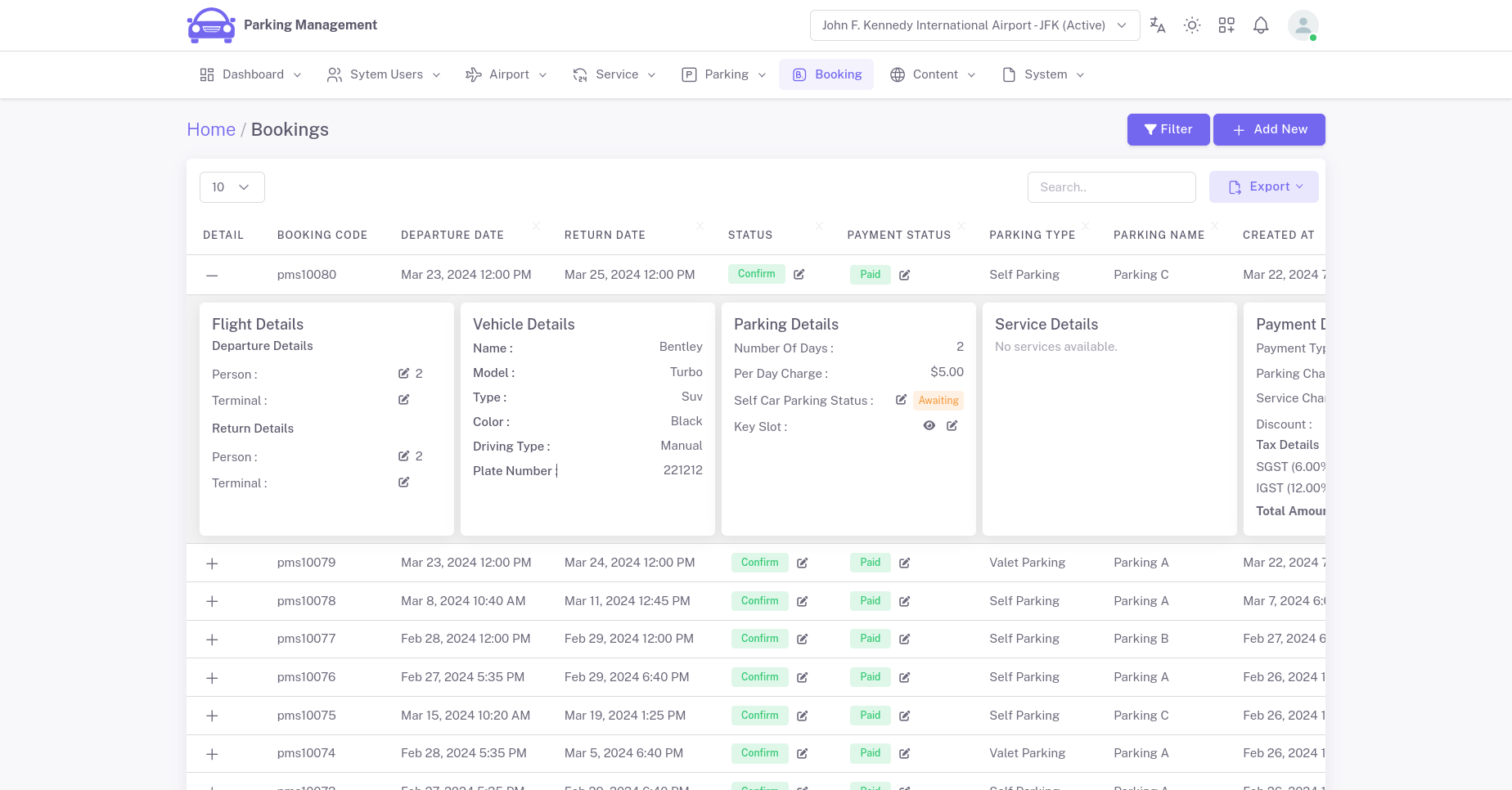Click the language translation icon

click(1157, 25)
